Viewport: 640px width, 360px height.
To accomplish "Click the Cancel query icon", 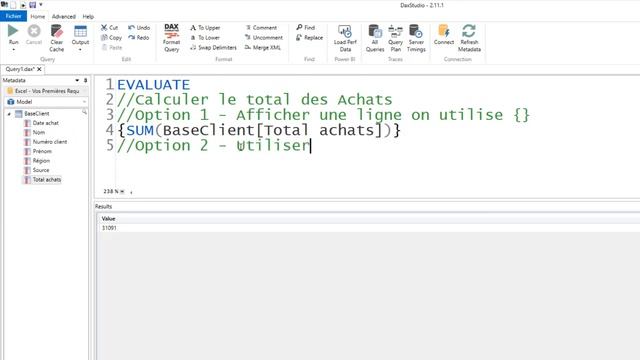I will [x=34, y=34].
